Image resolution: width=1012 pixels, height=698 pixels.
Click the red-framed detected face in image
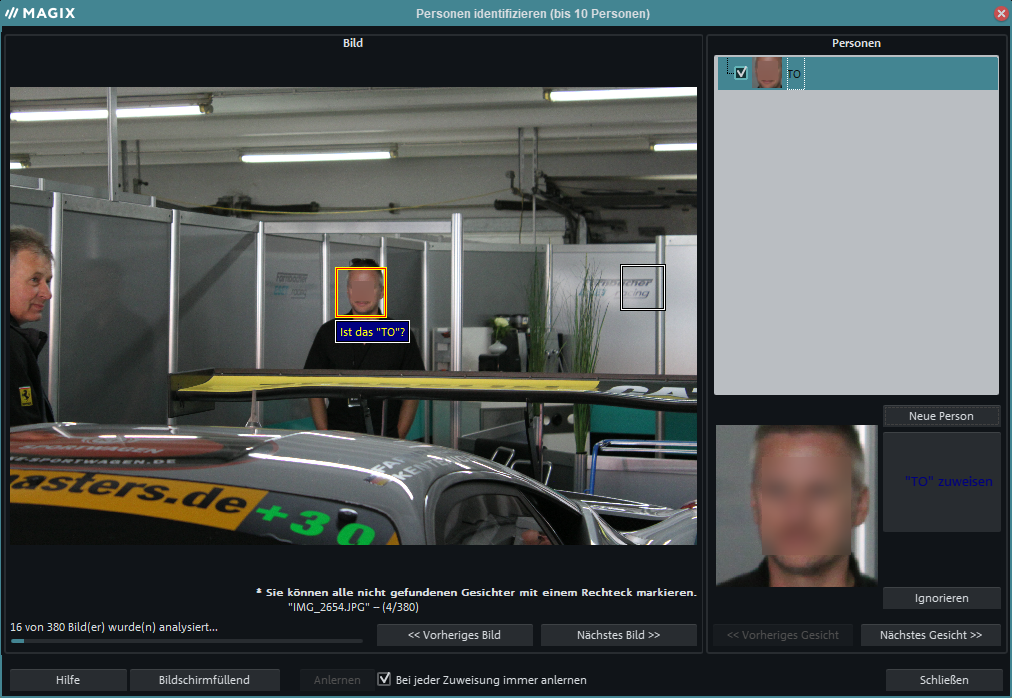point(361,292)
